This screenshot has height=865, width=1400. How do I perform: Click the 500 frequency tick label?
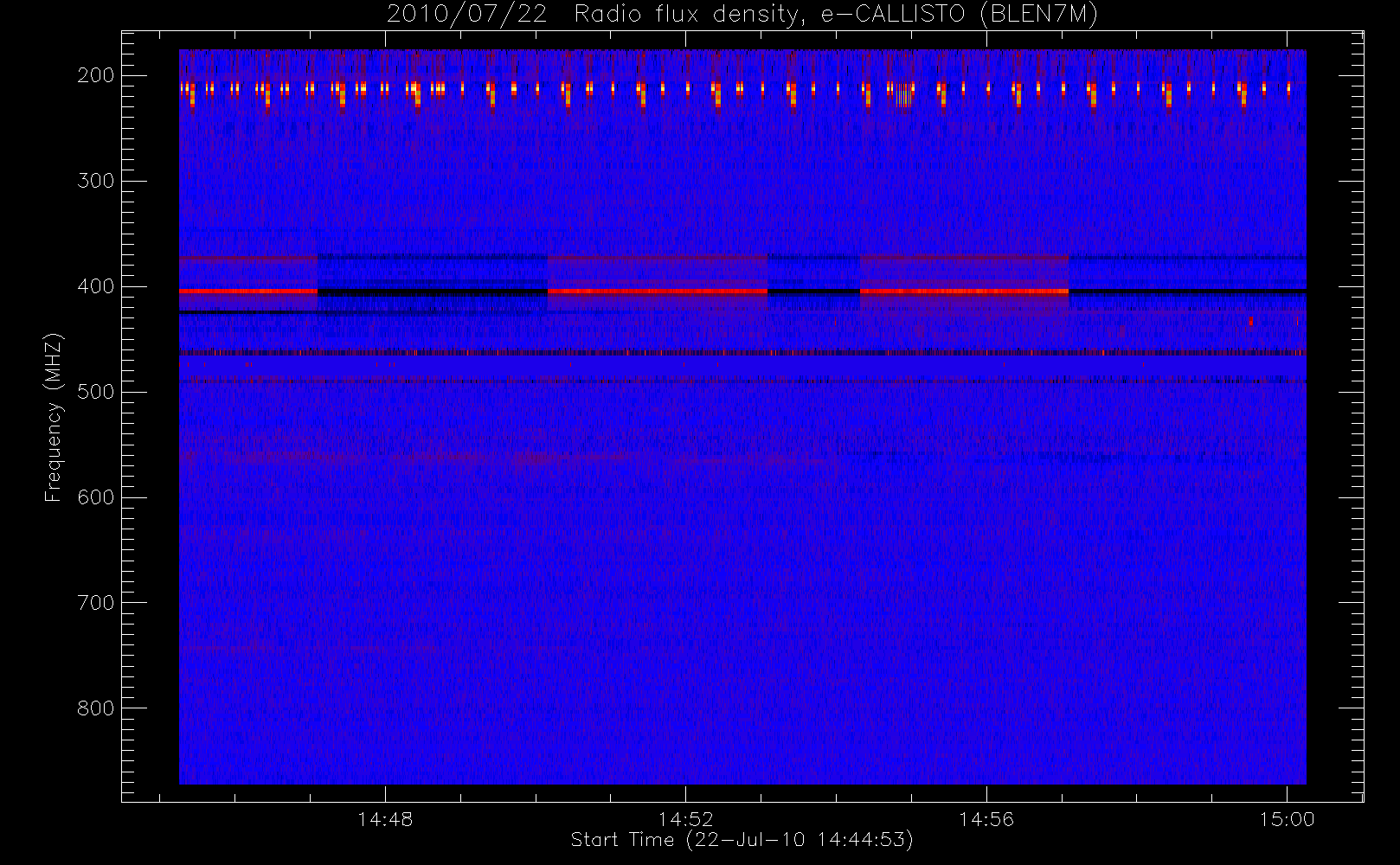[96, 392]
